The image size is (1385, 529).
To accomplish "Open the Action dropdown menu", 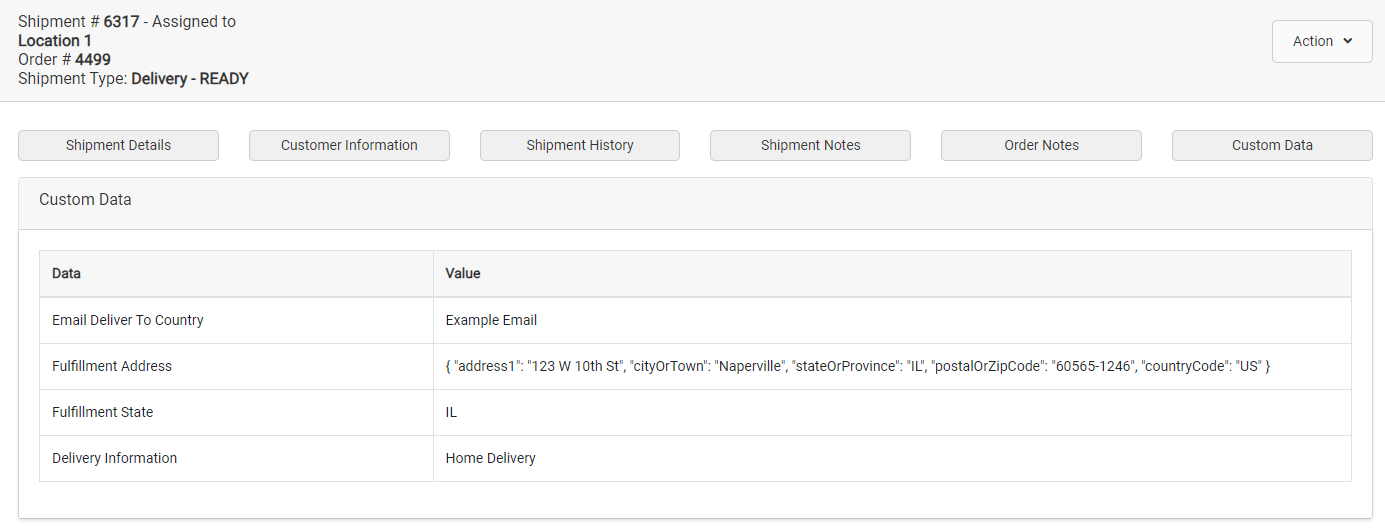I will pos(1322,41).
